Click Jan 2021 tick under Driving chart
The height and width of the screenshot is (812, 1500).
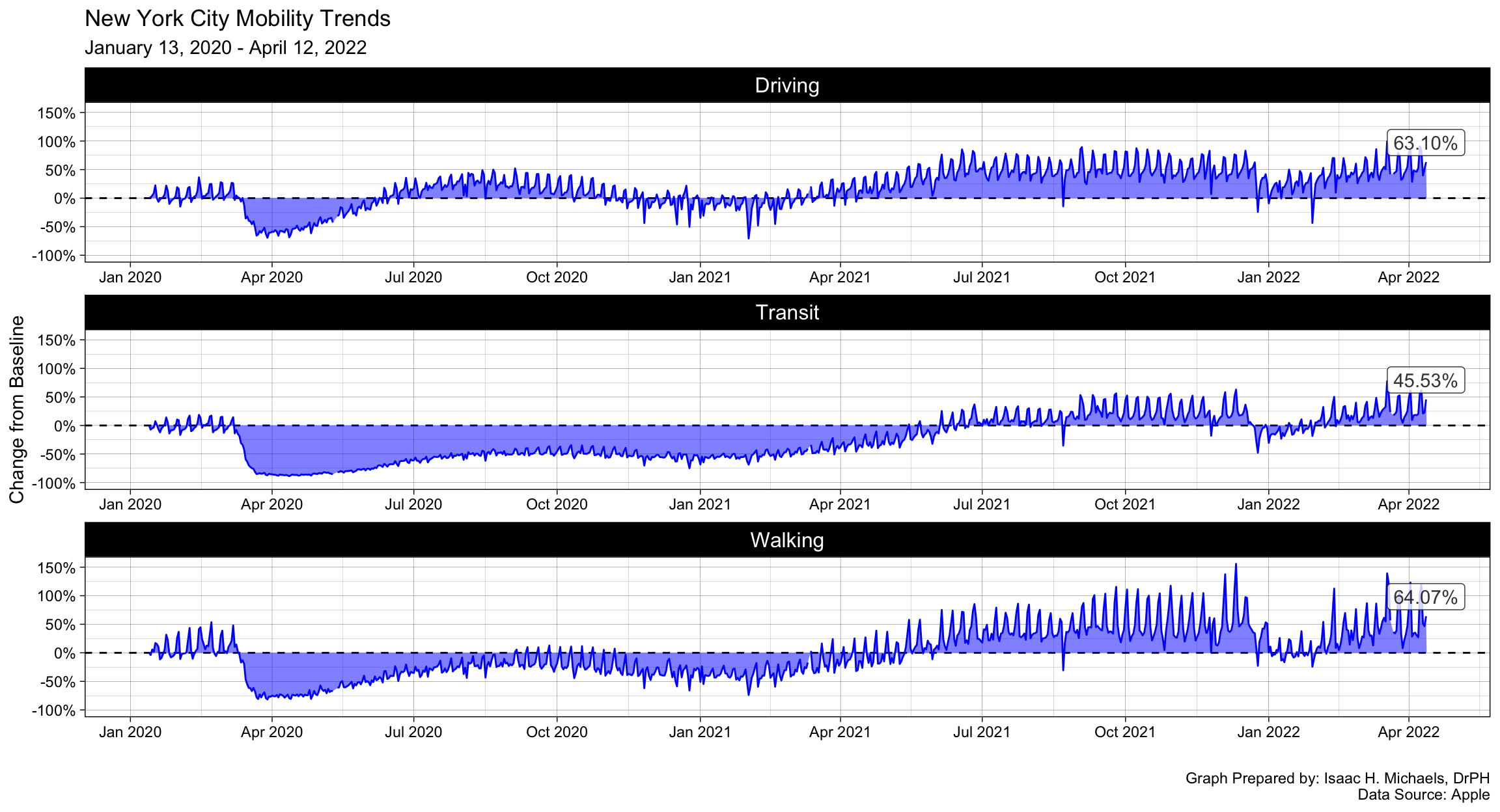(x=700, y=278)
